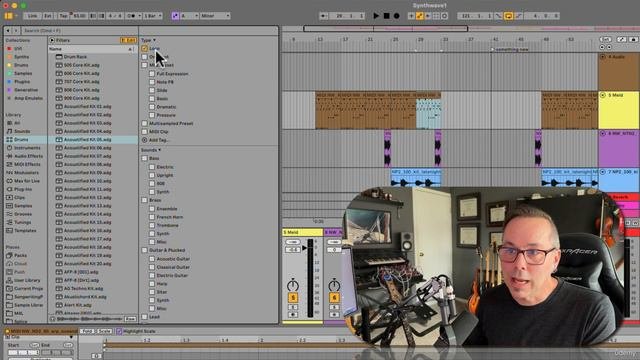This screenshot has height=360, width=640.
Task: Click the Arrangement Record button
Action: (x=396, y=16)
